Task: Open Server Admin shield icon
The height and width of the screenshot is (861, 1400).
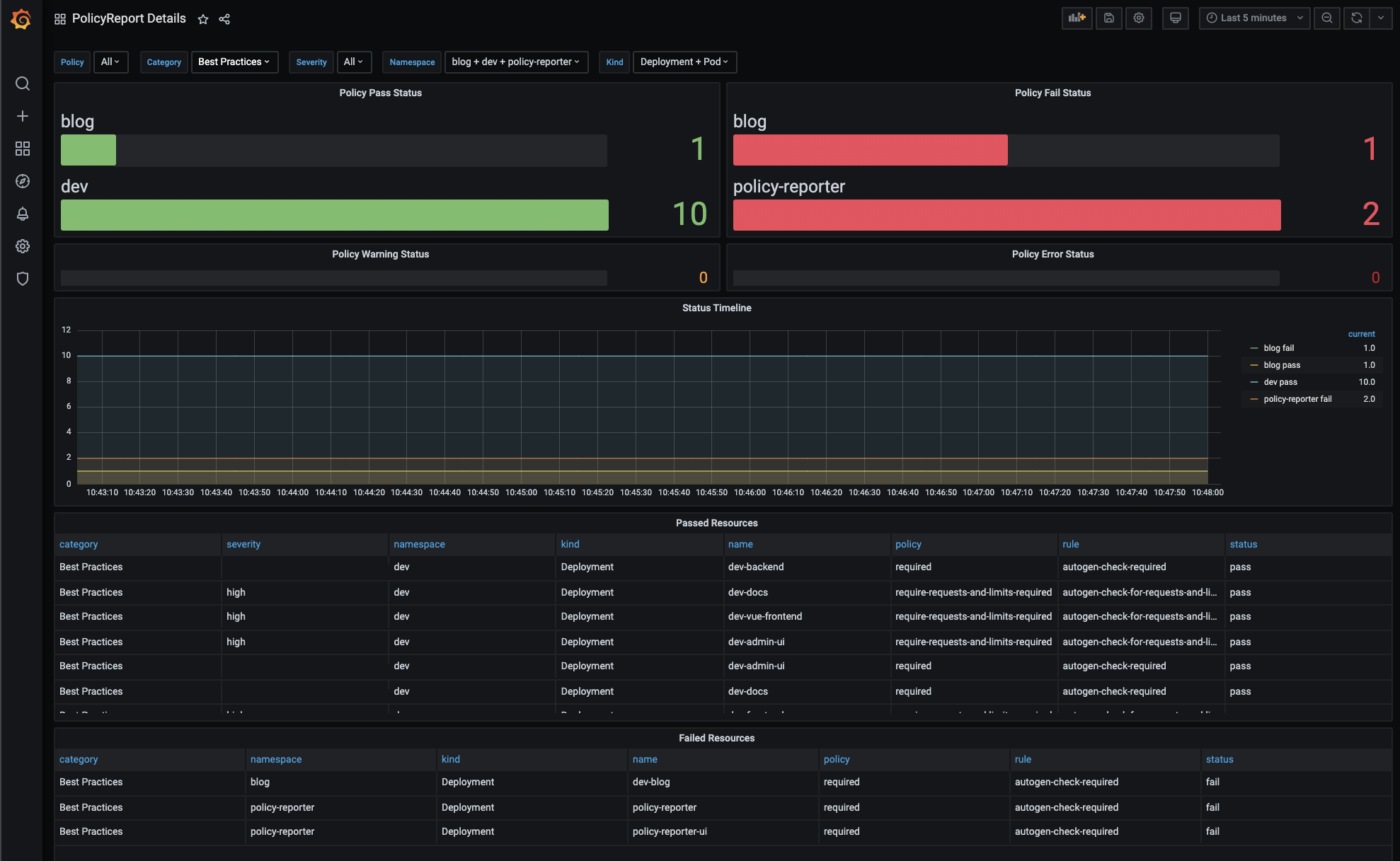Action: tap(23, 279)
